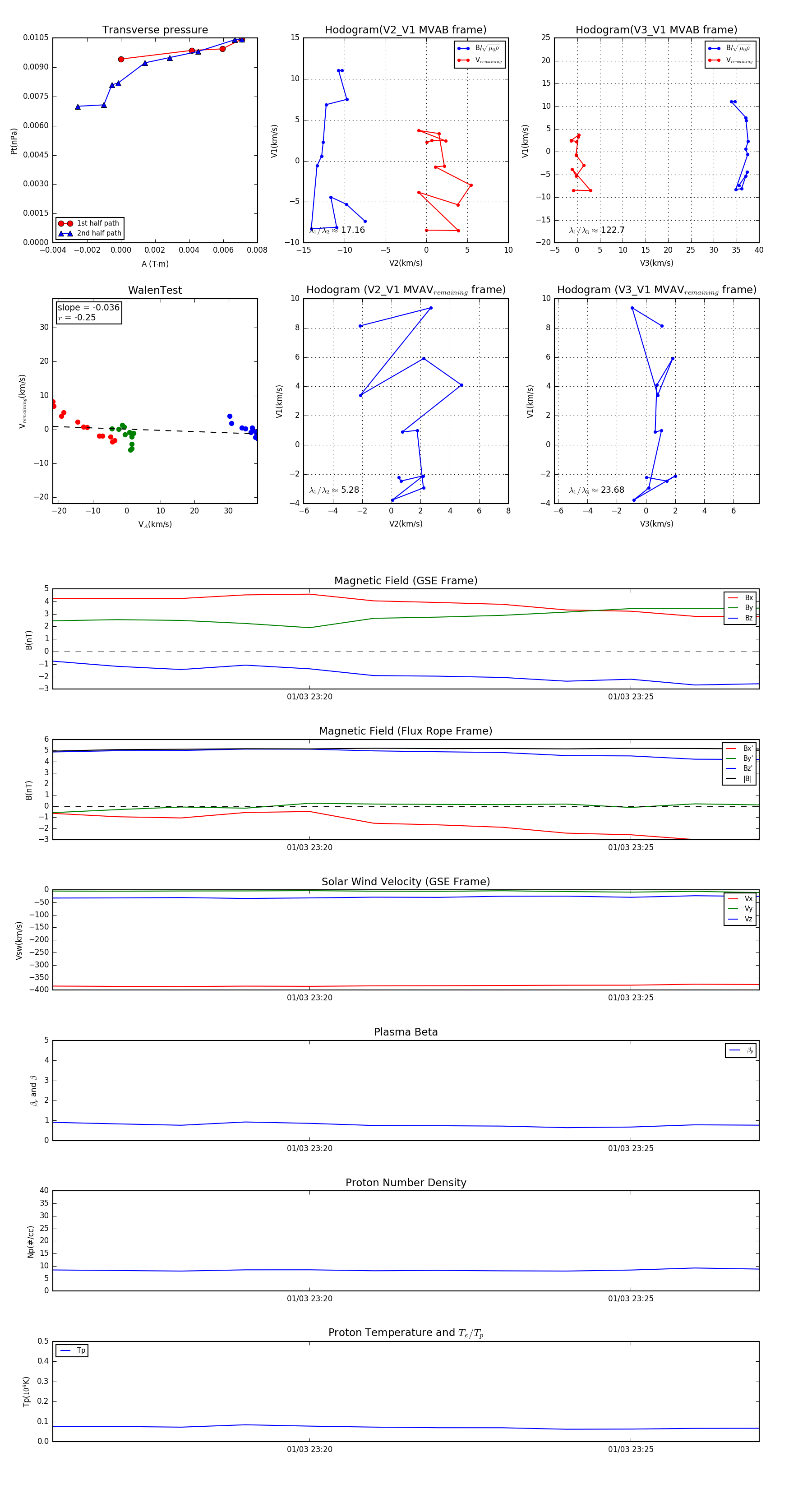Click the 'Tp' legend entry in temperature plot

(x=72, y=1351)
